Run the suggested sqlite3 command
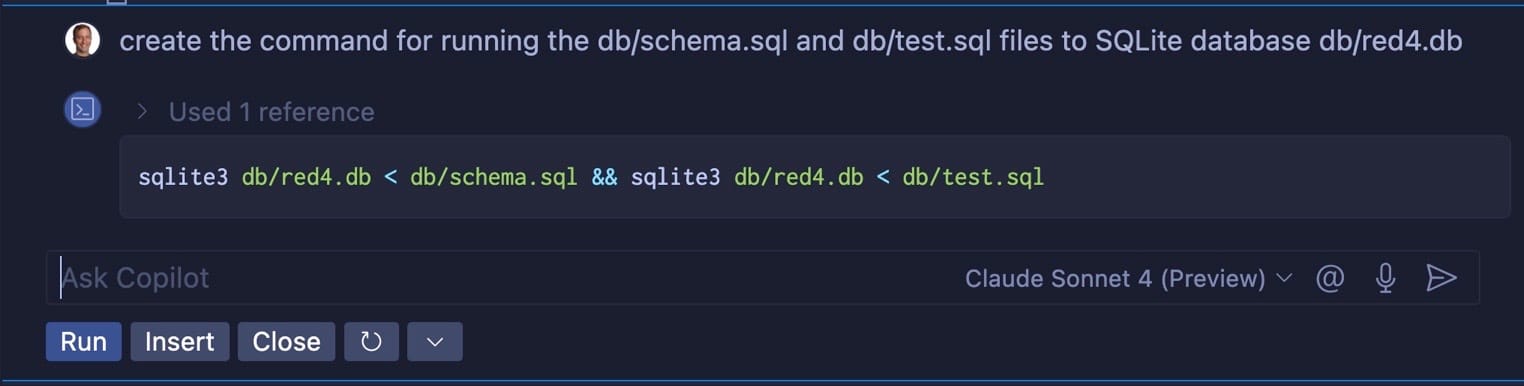 (84, 342)
